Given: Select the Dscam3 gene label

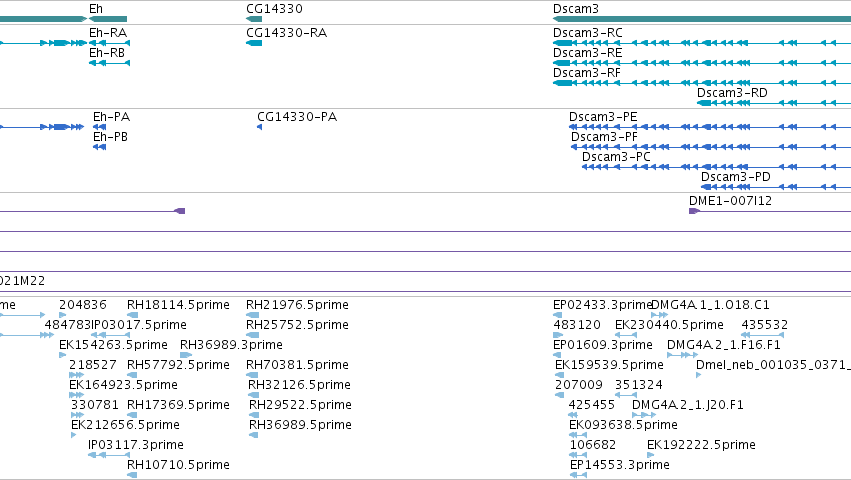Looking at the screenshot, I should (x=575, y=9).
